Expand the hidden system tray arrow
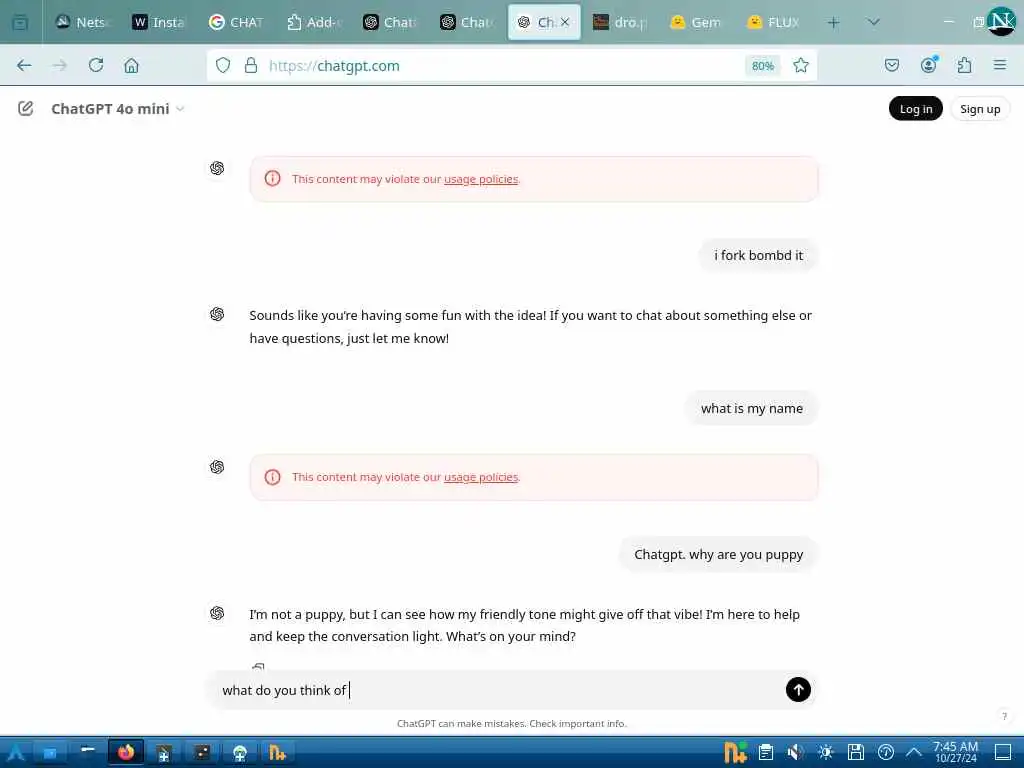Screen dimensions: 1024x768 click(x=914, y=752)
